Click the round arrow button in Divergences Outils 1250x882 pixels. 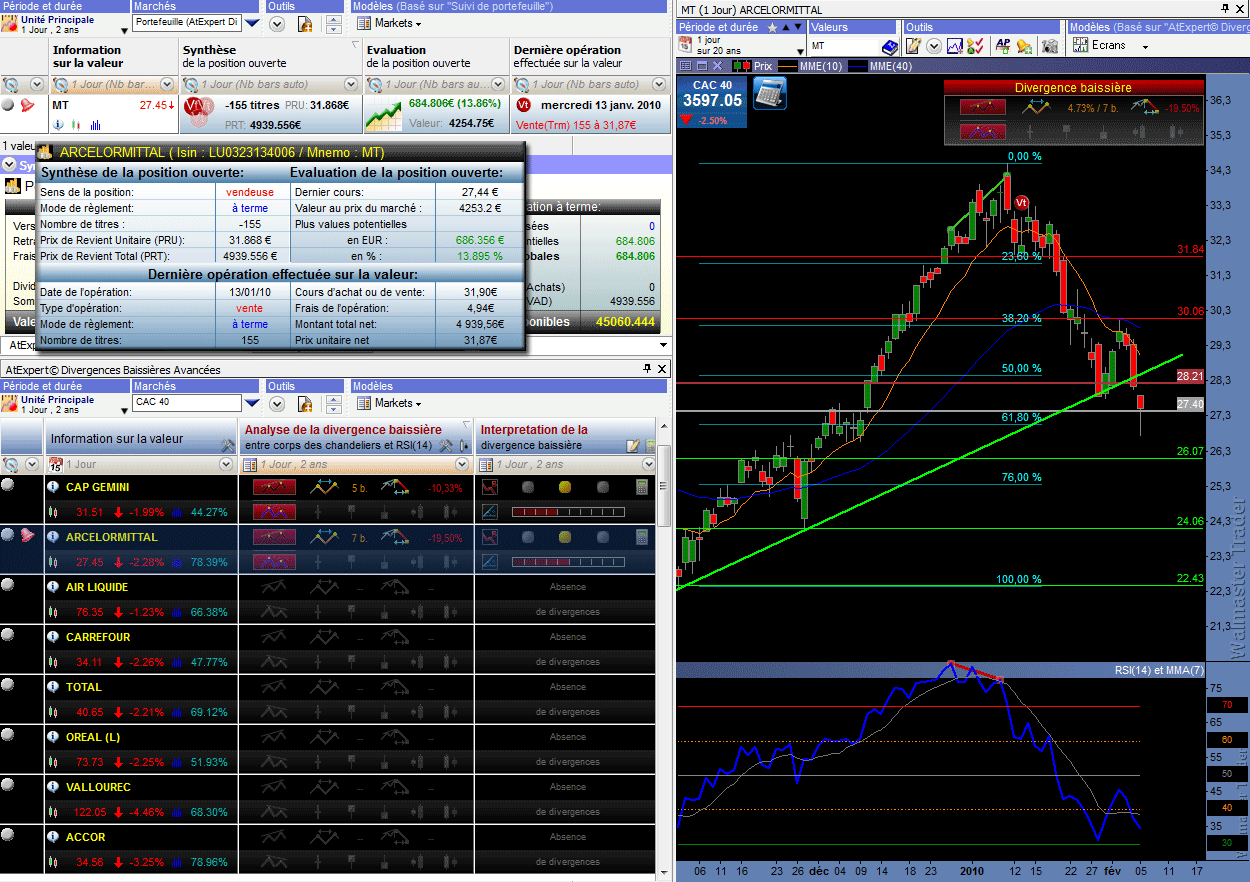[x=278, y=403]
